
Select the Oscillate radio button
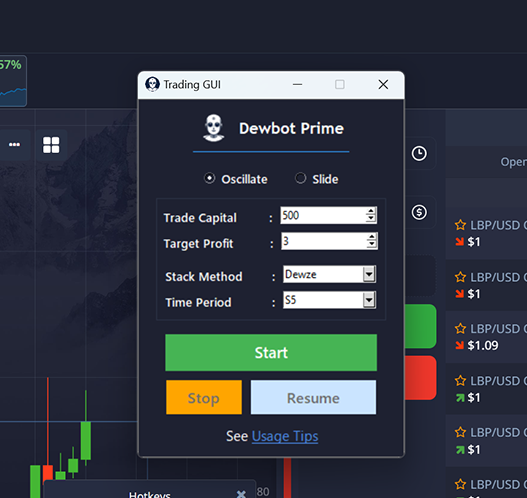pyautogui.click(x=209, y=178)
